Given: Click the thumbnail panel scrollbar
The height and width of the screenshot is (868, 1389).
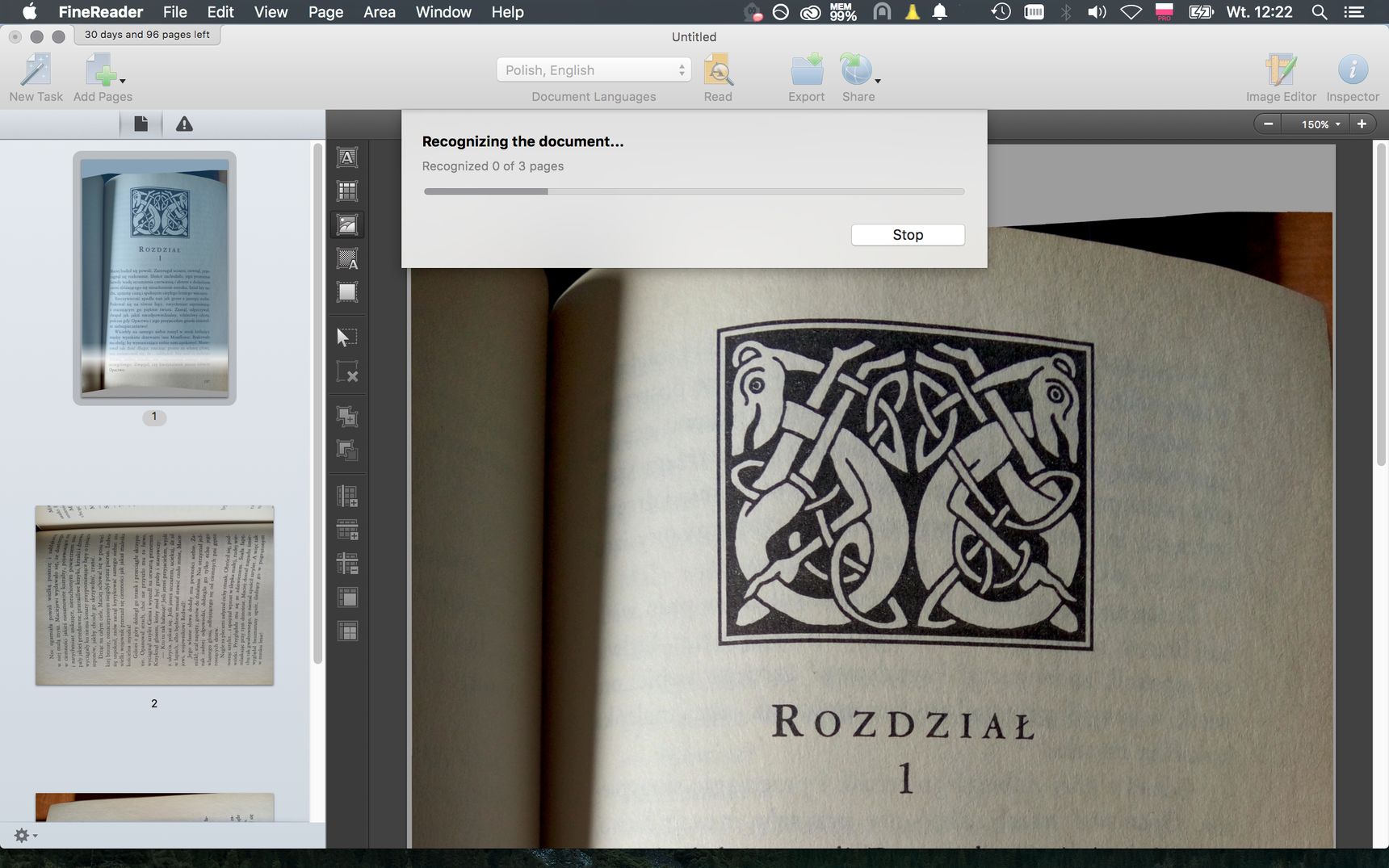Looking at the screenshot, I should point(317,404).
